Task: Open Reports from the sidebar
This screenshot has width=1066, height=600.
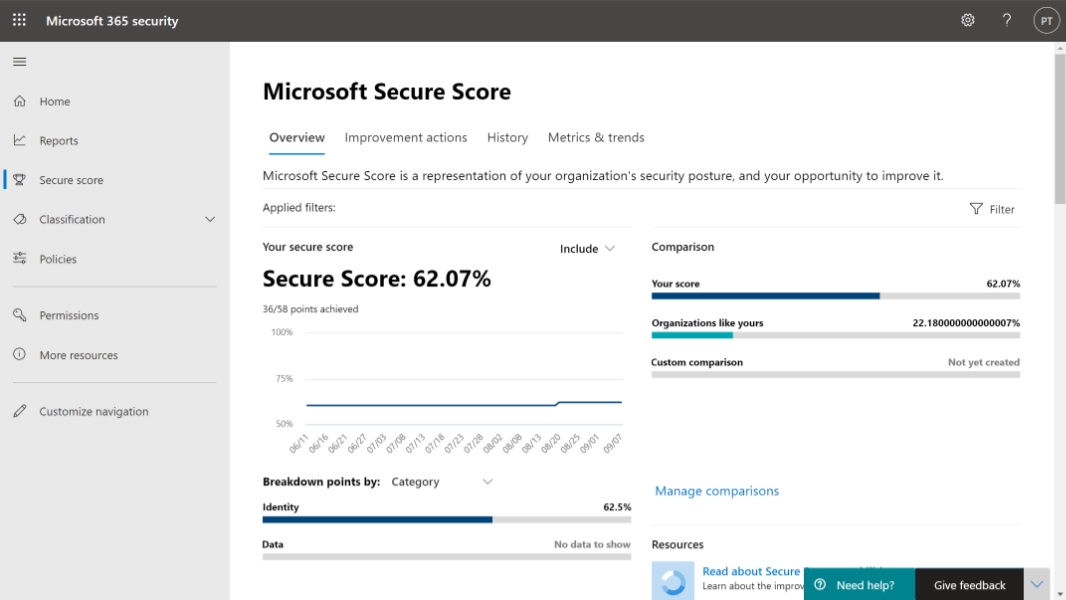Action: pos(58,141)
